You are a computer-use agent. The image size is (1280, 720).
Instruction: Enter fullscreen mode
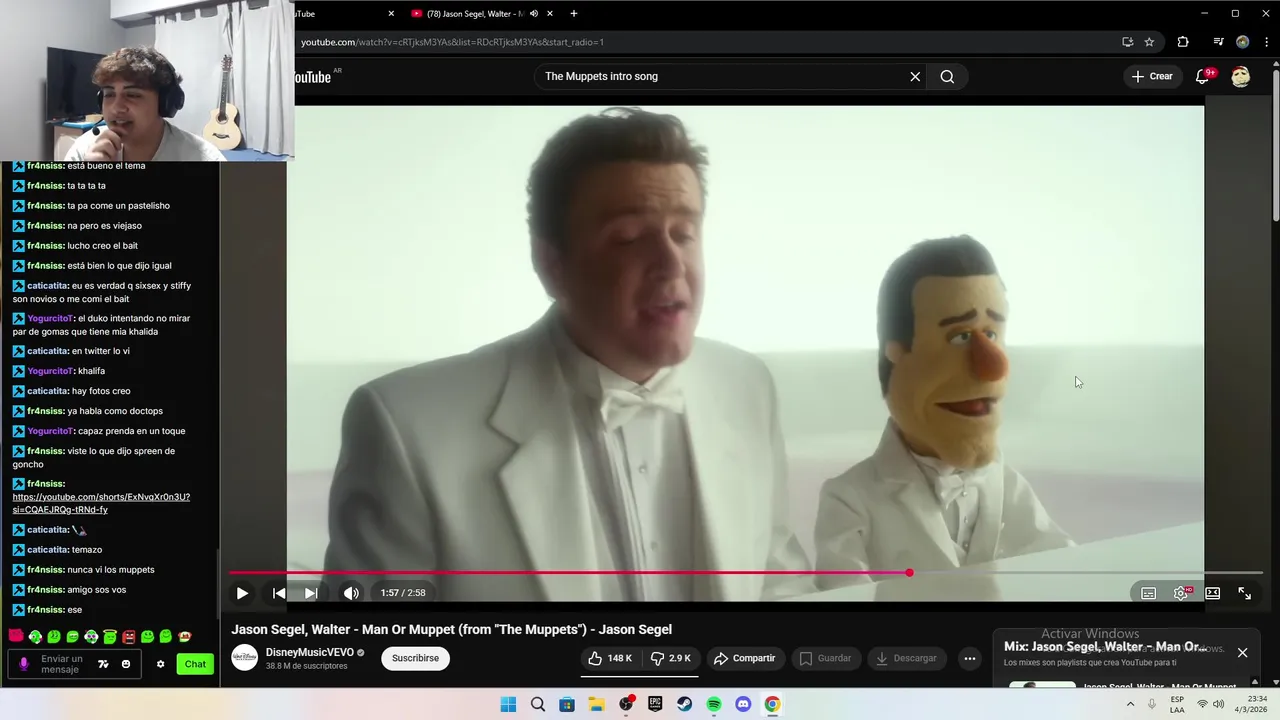pyautogui.click(x=1245, y=593)
